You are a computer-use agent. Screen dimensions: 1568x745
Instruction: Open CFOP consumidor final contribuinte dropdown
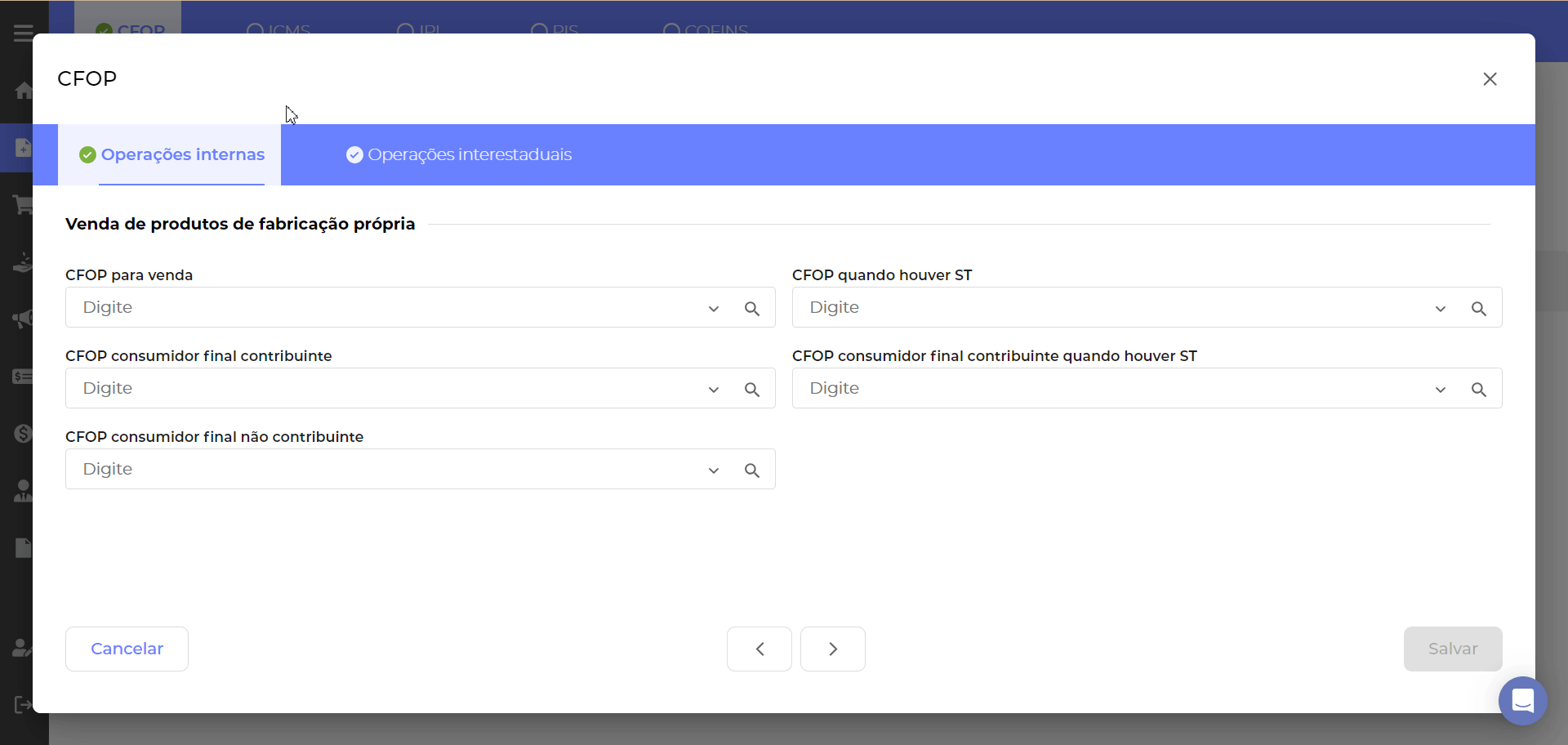click(x=714, y=390)
